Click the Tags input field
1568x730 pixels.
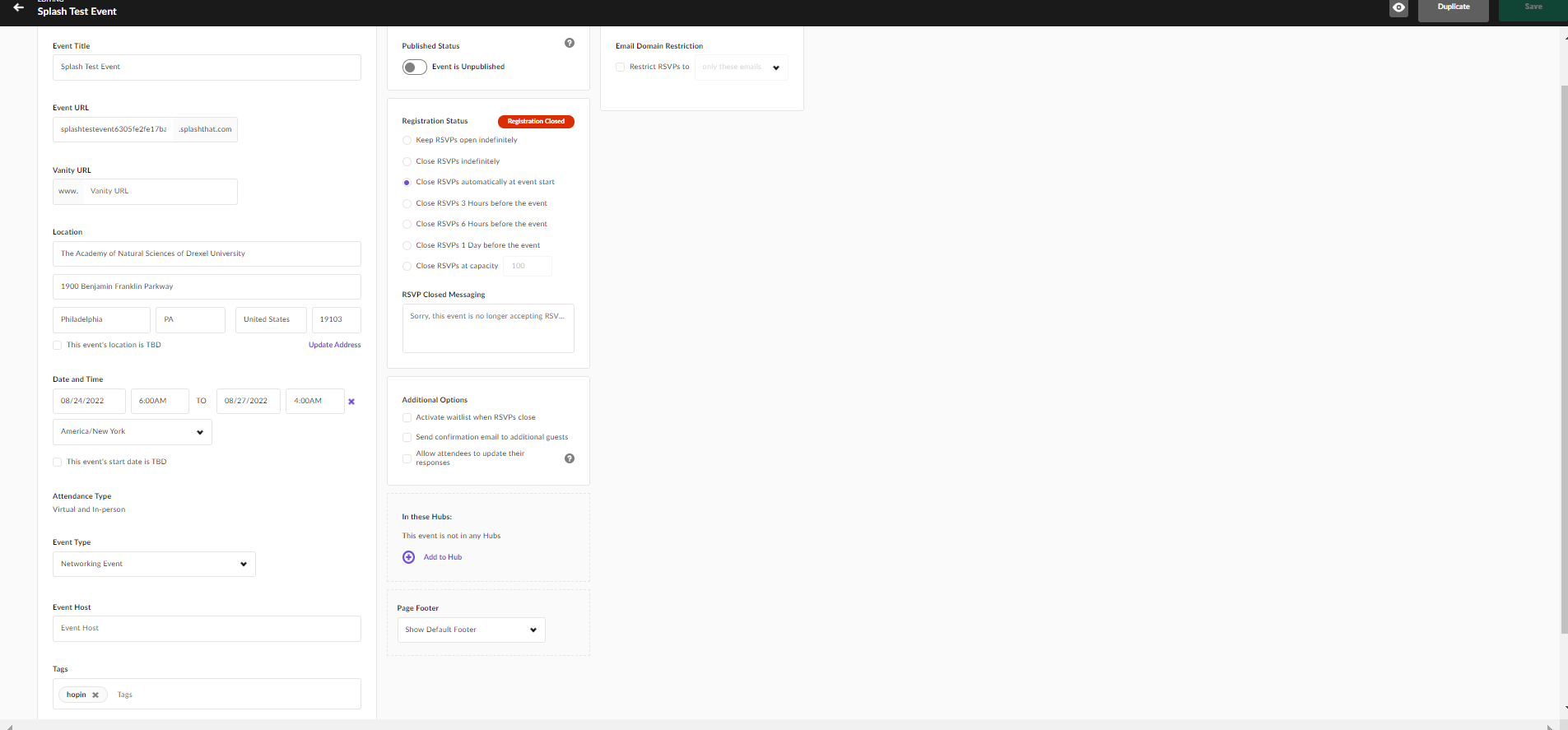pos(235,695)
